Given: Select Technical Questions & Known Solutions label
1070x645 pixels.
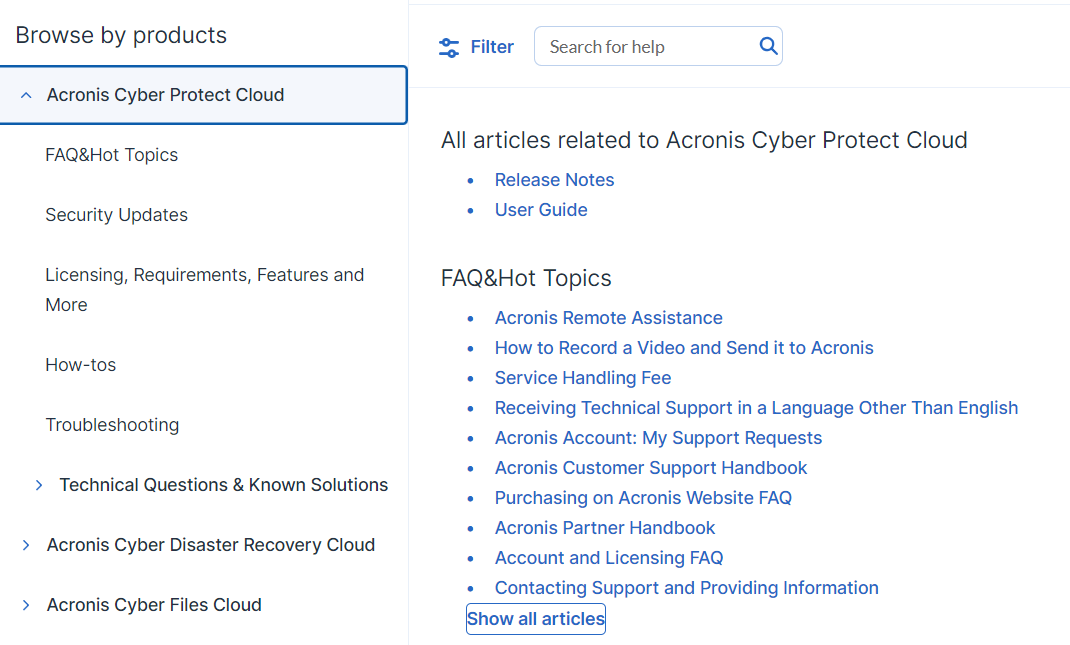Looking at the screenshot, I should [x=223, y=485].
